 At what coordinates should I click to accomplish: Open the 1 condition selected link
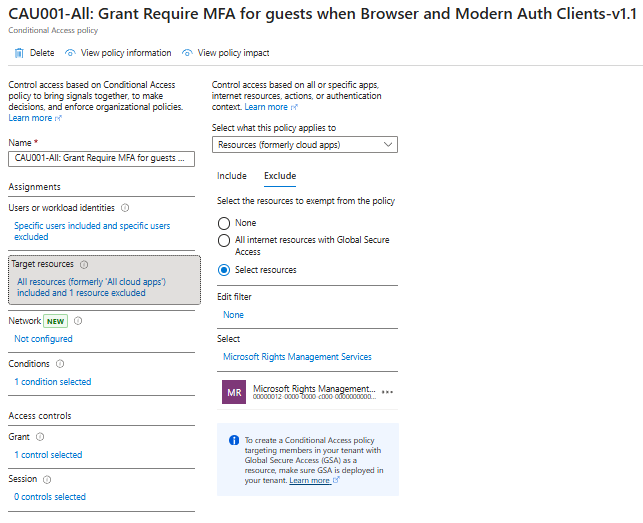click(52, 382)
